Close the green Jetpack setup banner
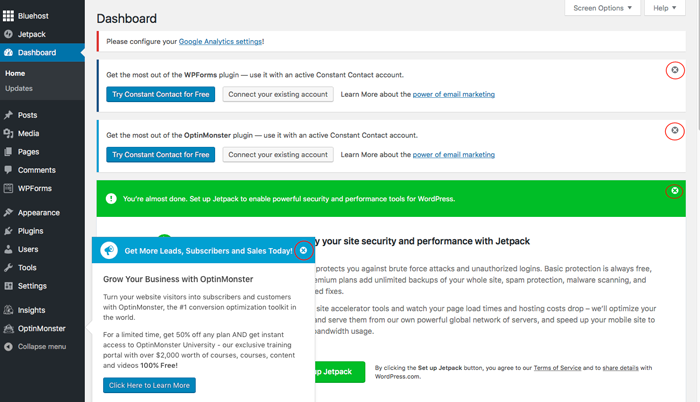 [675, 191]
